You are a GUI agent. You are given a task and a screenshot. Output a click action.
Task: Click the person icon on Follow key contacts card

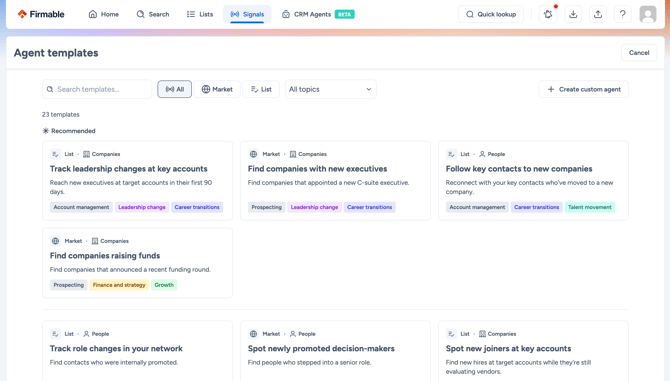pos(482,154)
